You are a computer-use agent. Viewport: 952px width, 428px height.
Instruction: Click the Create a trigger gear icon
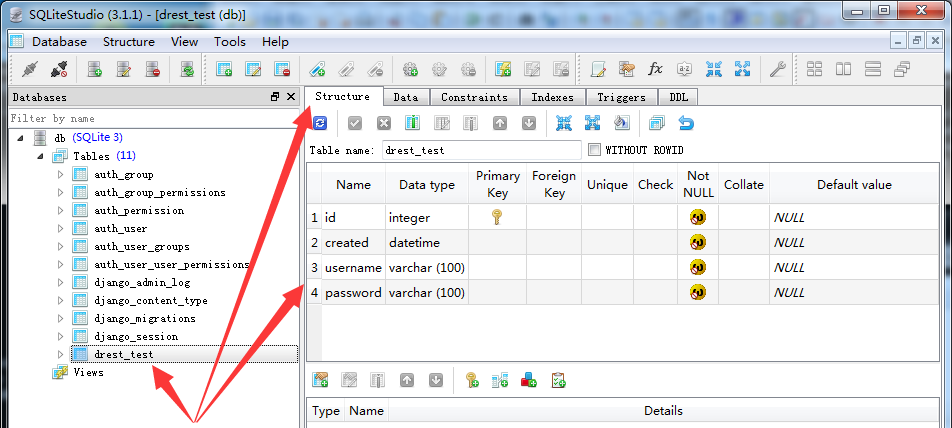[x=410, y=69]
